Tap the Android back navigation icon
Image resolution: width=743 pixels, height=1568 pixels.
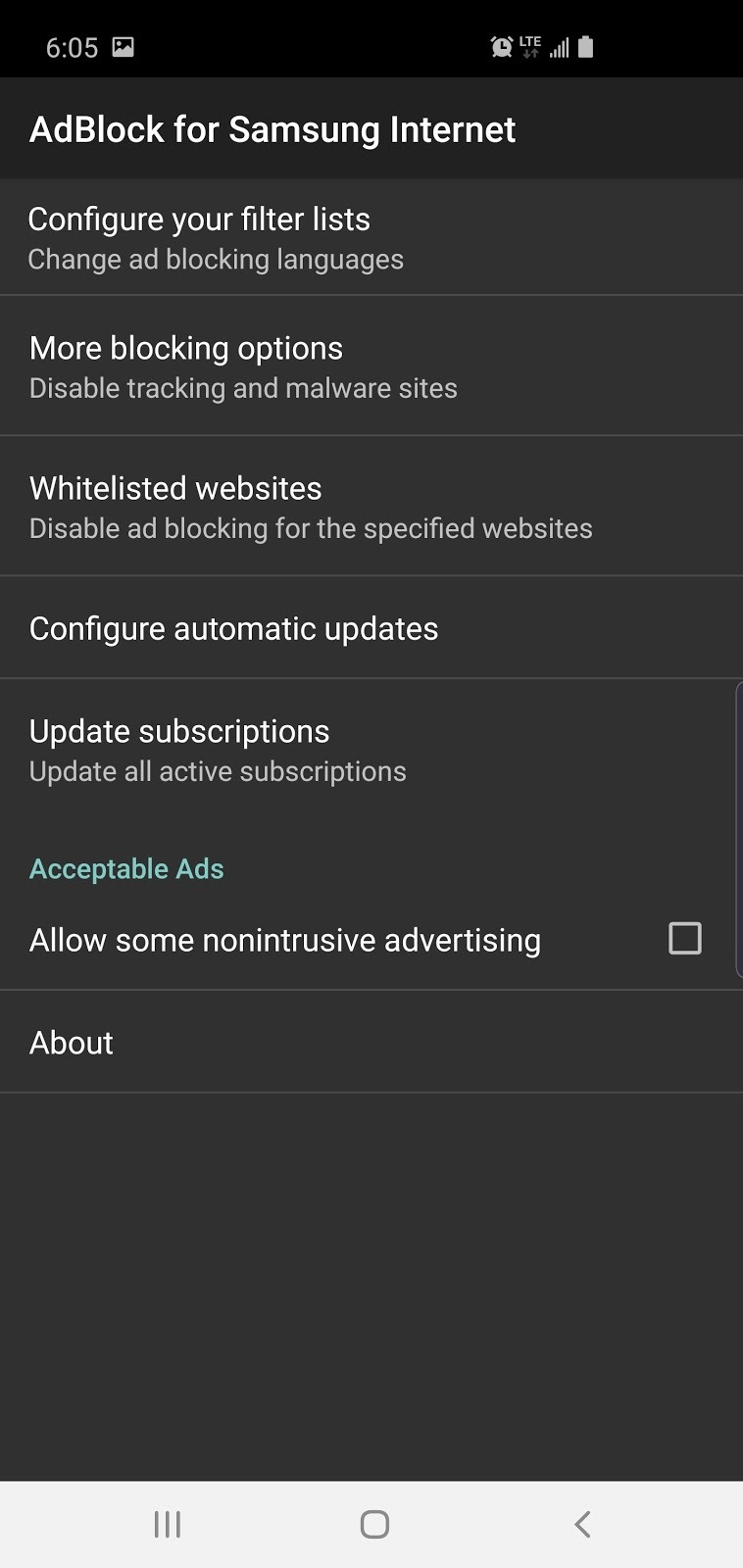pos(582,1524)
